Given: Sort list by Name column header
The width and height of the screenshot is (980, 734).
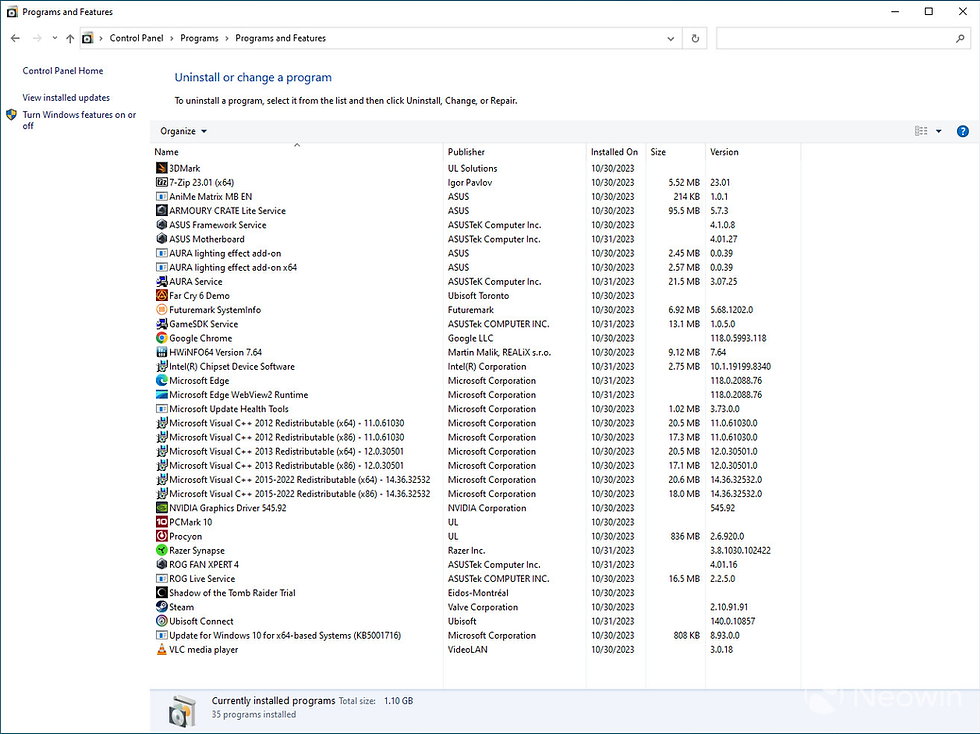Looking at the screenshot, I should (x=166, y=152).
